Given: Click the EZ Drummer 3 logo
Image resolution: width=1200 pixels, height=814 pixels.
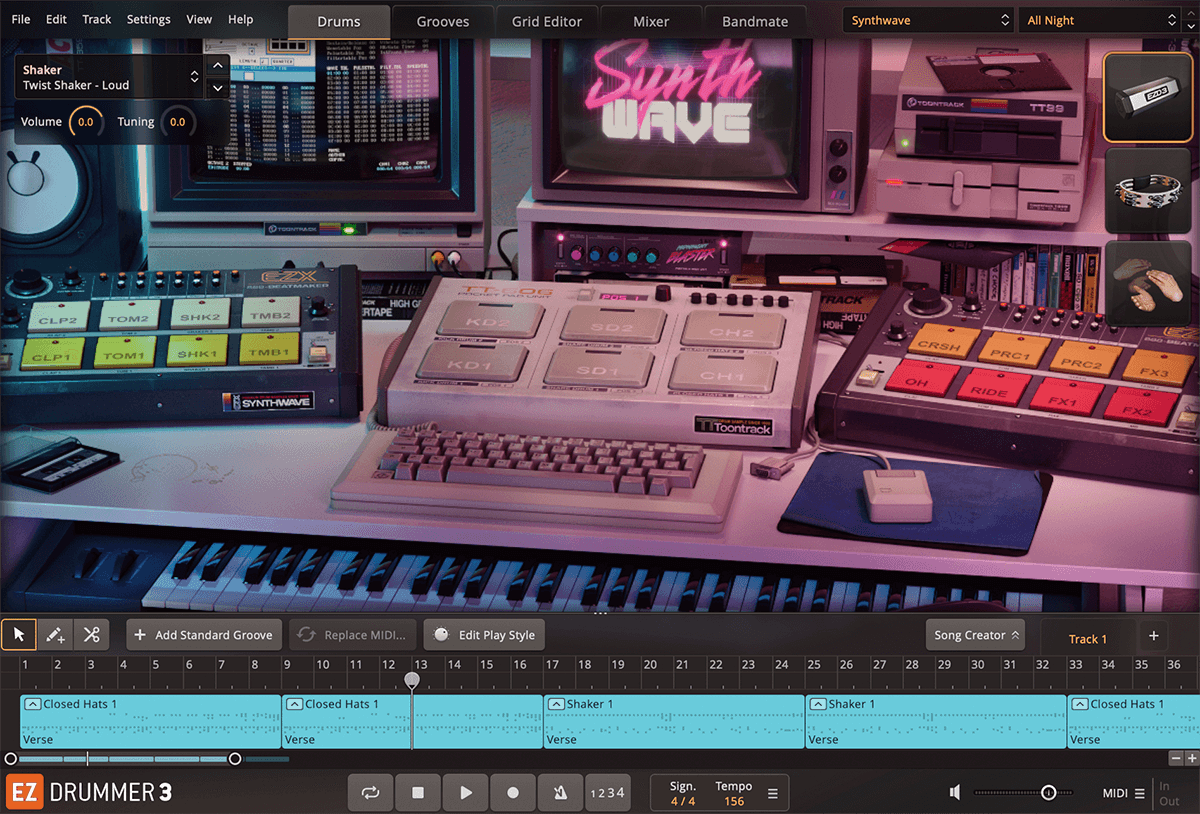Looking at the screenshot, I should pos(90,792).
